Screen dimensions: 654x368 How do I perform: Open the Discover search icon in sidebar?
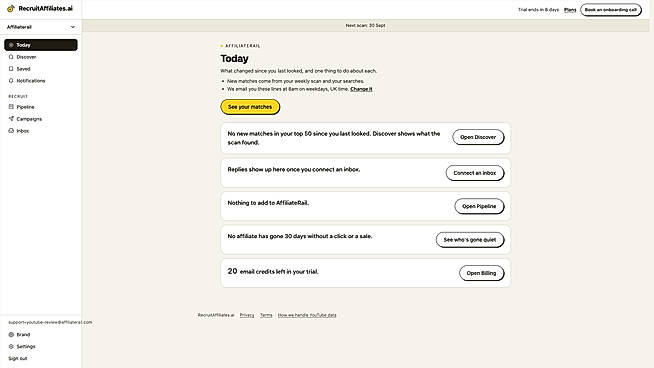pos(11,57)
